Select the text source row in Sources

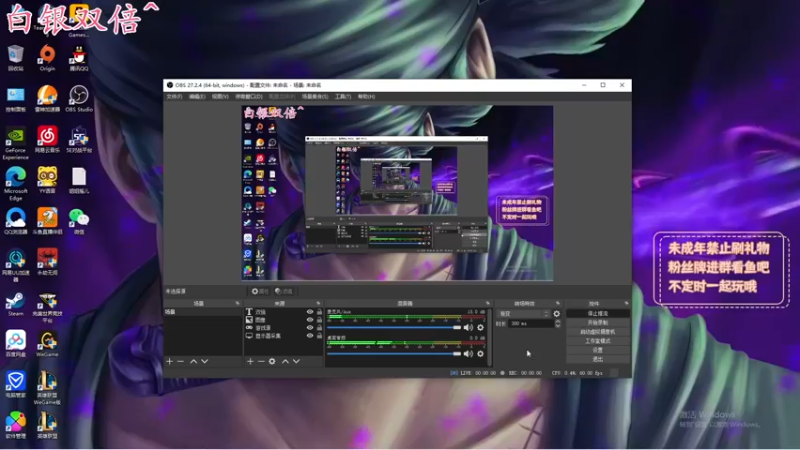click(x=283, y=312)
